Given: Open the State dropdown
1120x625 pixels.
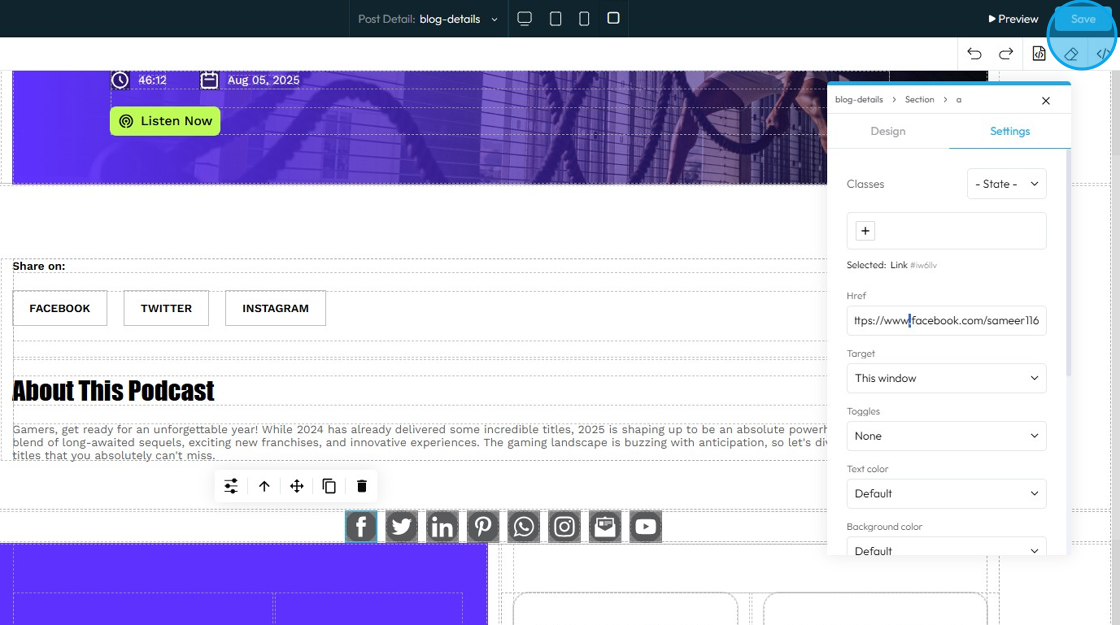Looking at the screenshot, I should [1006, 184].
